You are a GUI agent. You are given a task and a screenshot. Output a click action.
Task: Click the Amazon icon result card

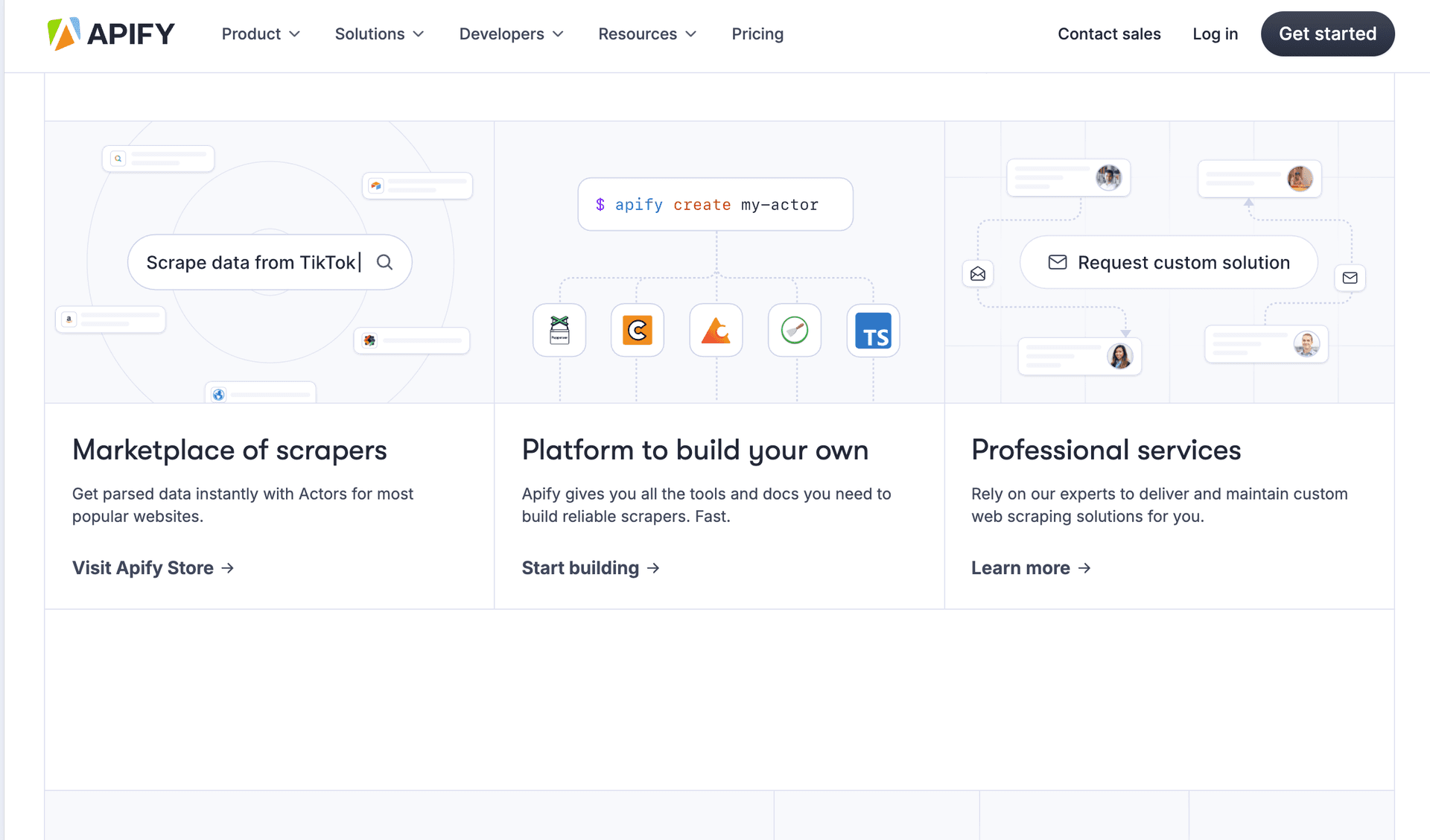pos(111,319)
